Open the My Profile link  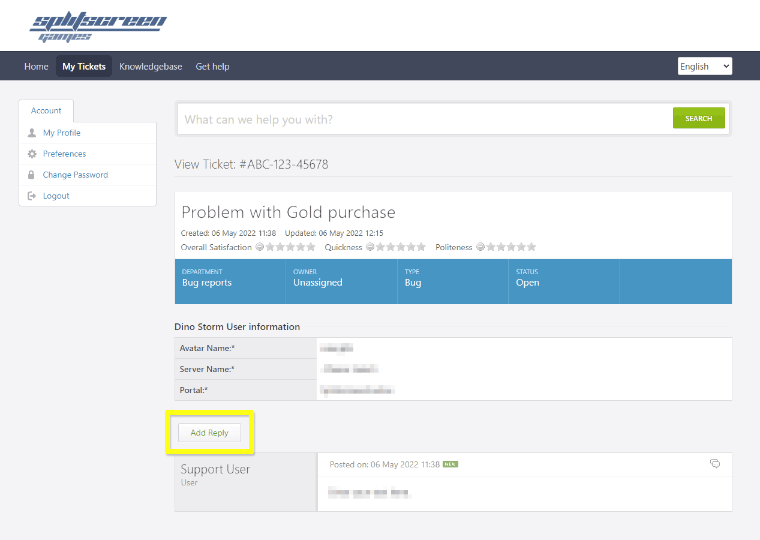point(62,133)
